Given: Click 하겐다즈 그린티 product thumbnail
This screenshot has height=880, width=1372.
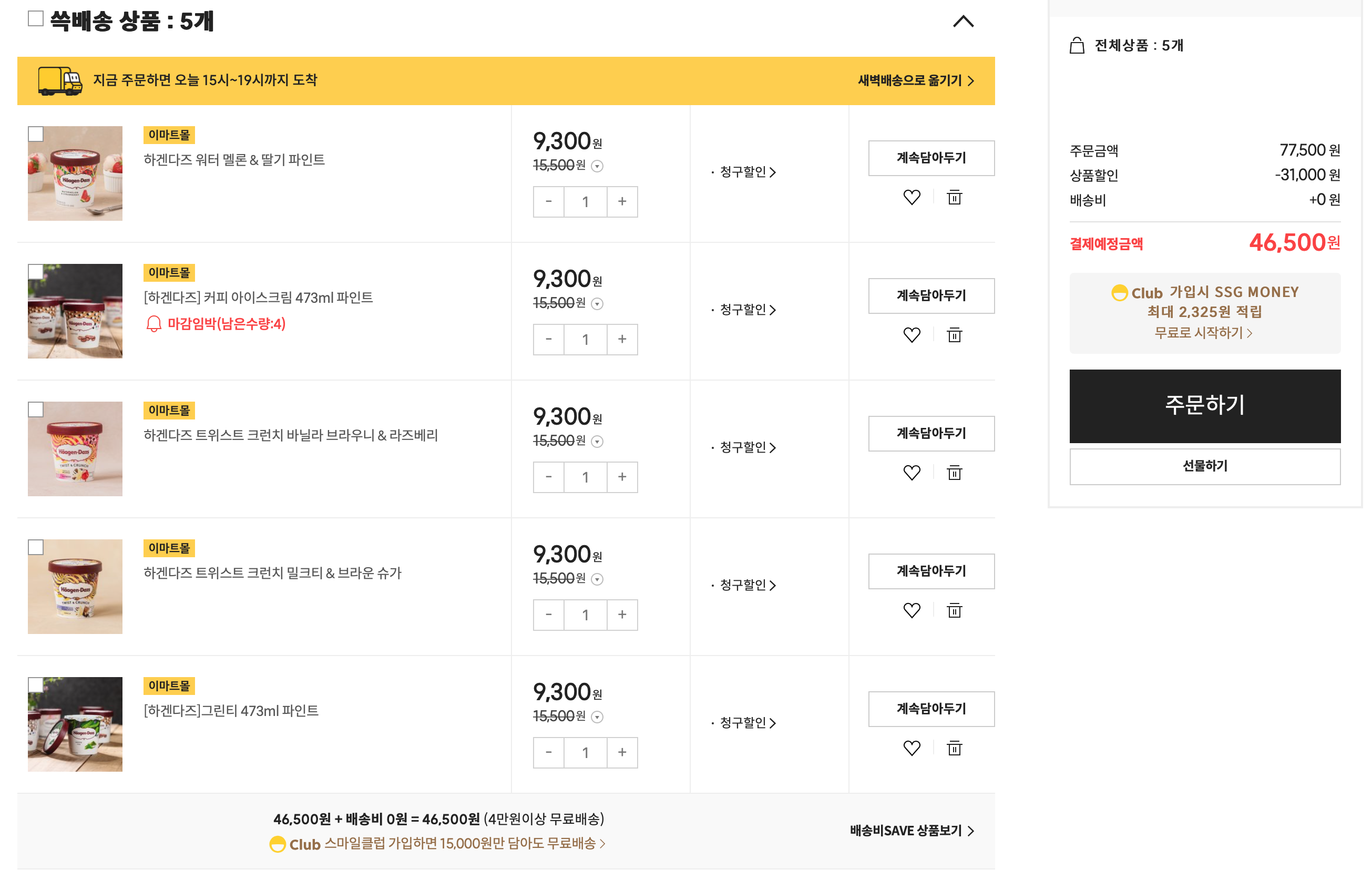Looking at the screenshot, I should pos(75,724).
